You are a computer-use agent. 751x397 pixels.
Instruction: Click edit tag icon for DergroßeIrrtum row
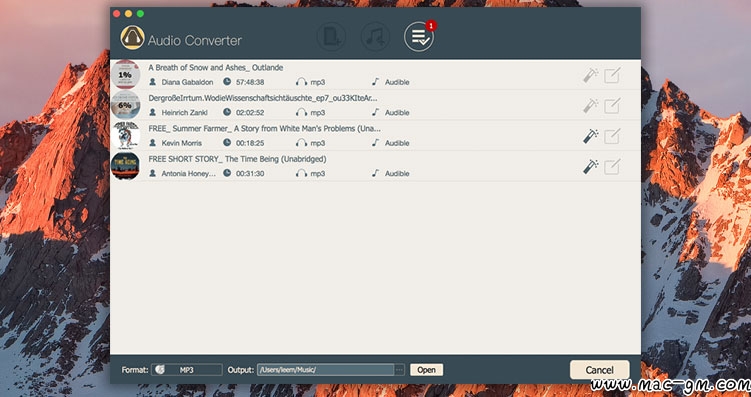pyautogui.click(x=612, y=106)
